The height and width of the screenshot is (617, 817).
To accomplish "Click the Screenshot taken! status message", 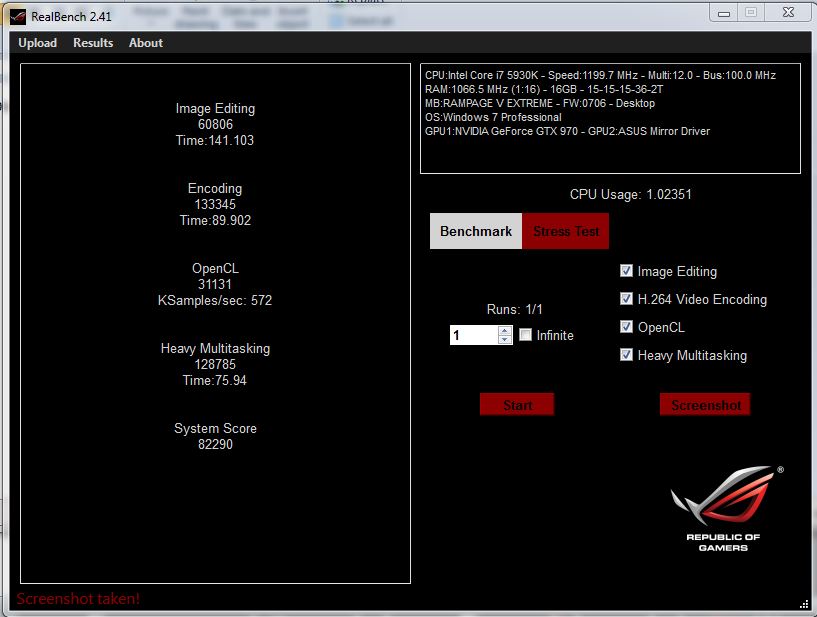I will (x=78, y=599).
